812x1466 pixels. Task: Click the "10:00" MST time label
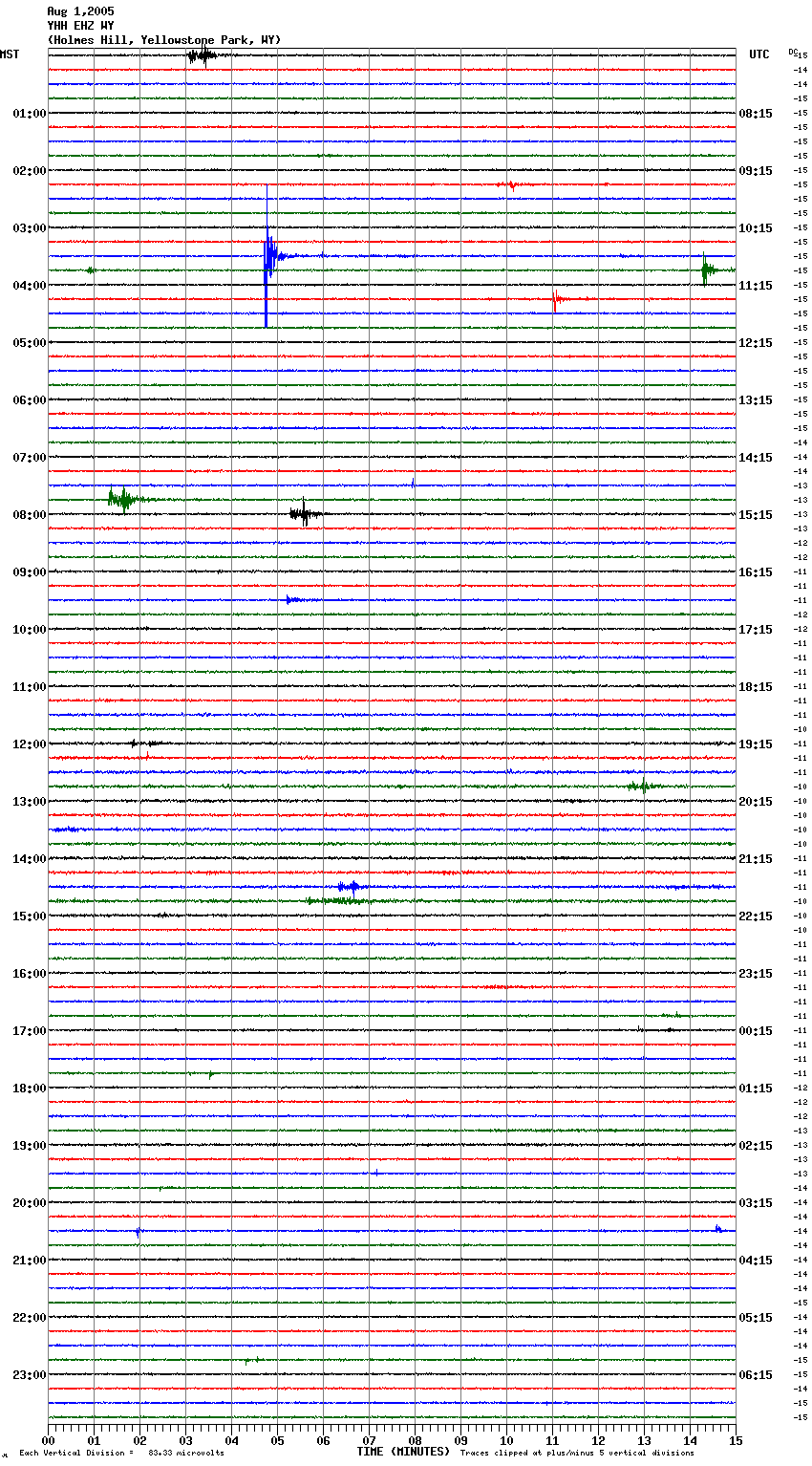pos(29,630)
